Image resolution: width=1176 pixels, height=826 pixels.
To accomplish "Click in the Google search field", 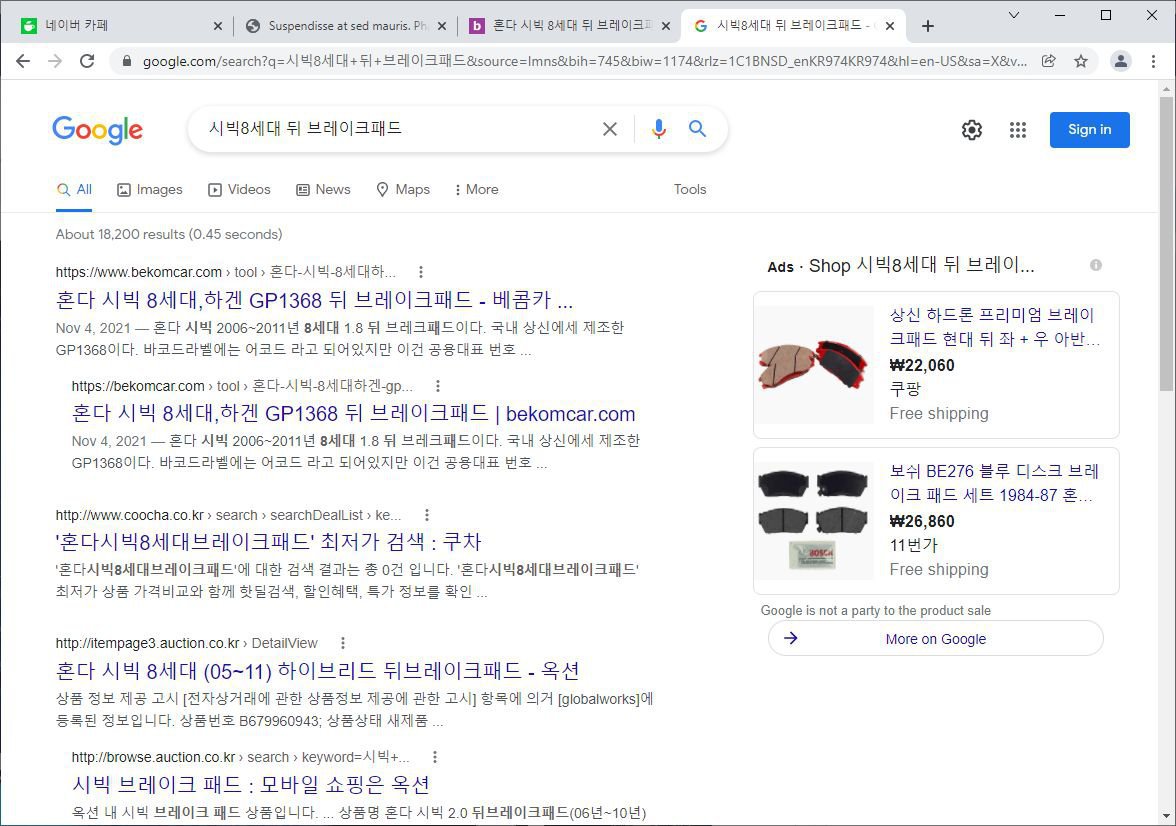I will pyautogui.click(x=398, y=129).
